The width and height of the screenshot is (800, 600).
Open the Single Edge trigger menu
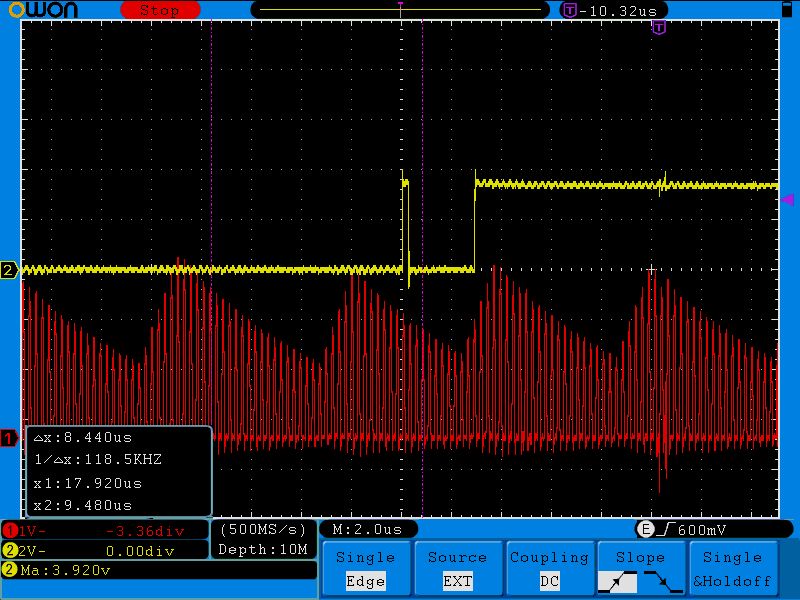coord(366,569)
